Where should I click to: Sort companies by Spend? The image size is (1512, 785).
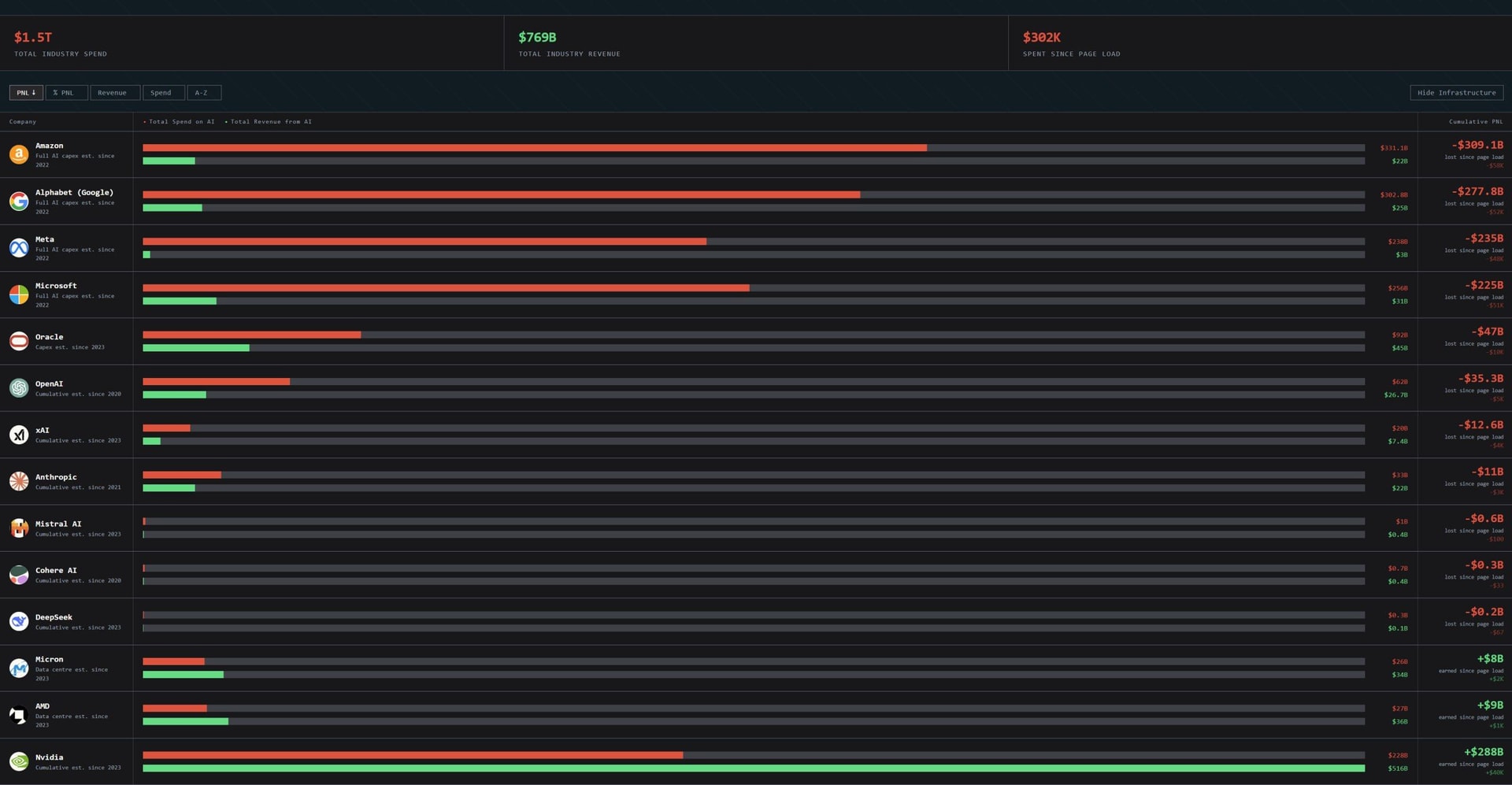[164, 93]
